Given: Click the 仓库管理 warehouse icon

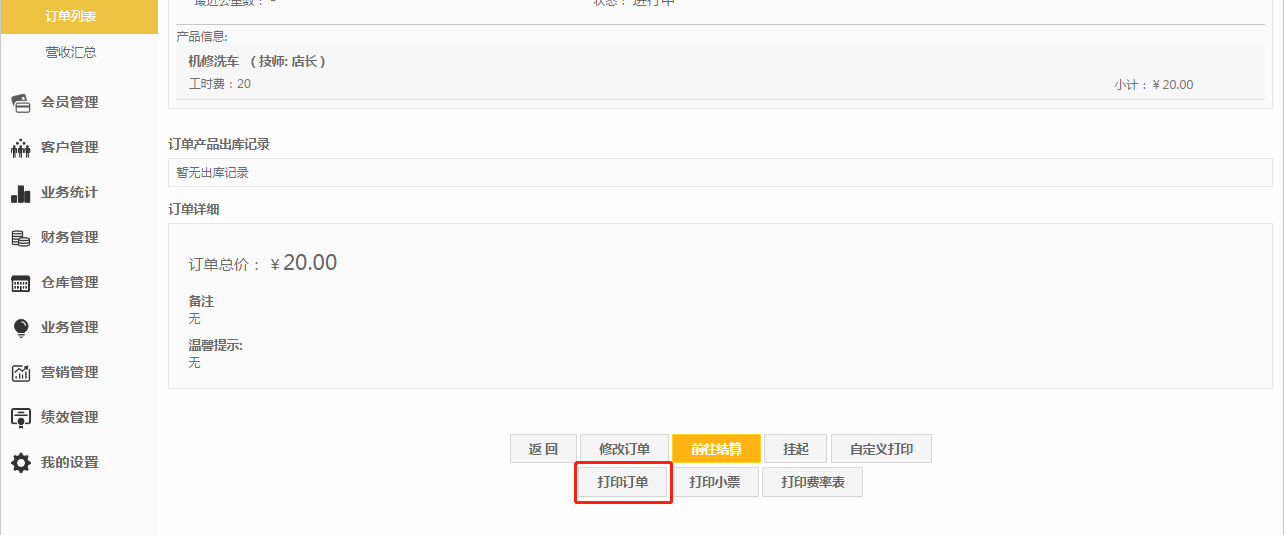Looking at the screenshot, I should pyautogui.click(x=20, y=283).
